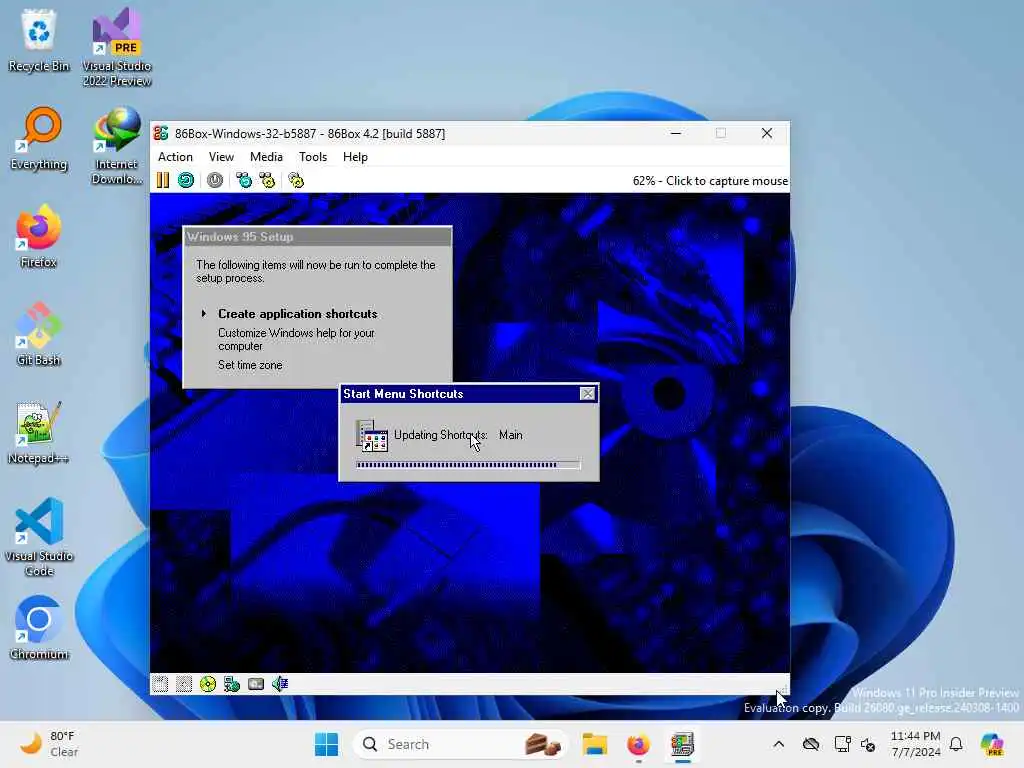
Task: Open the Tools menu
Action: [313, 157]
